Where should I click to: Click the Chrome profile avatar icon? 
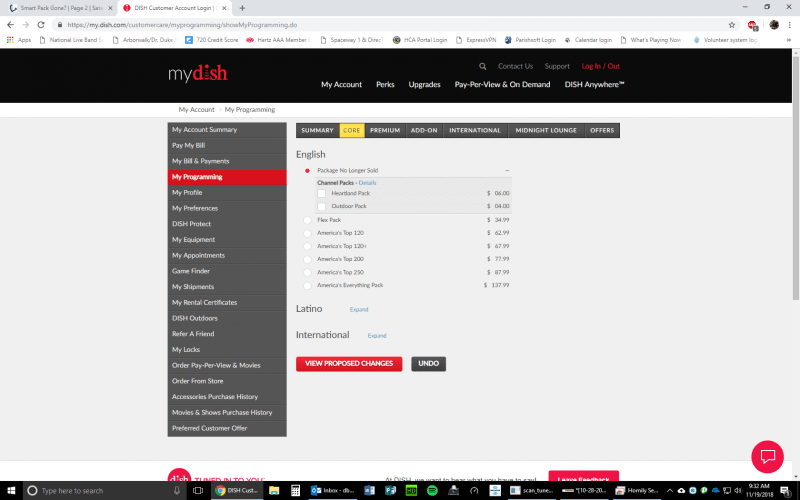point(774,24)
